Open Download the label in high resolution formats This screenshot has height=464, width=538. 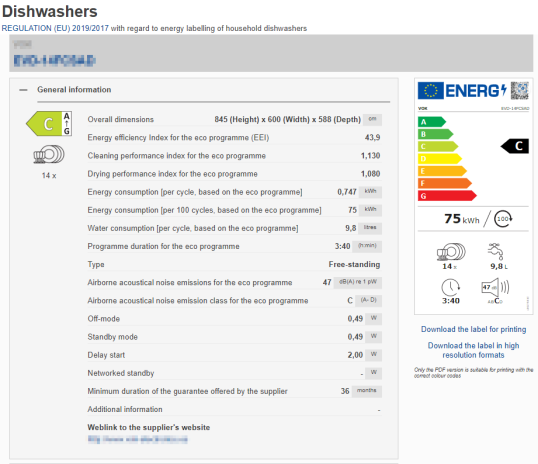pos(473,350)
